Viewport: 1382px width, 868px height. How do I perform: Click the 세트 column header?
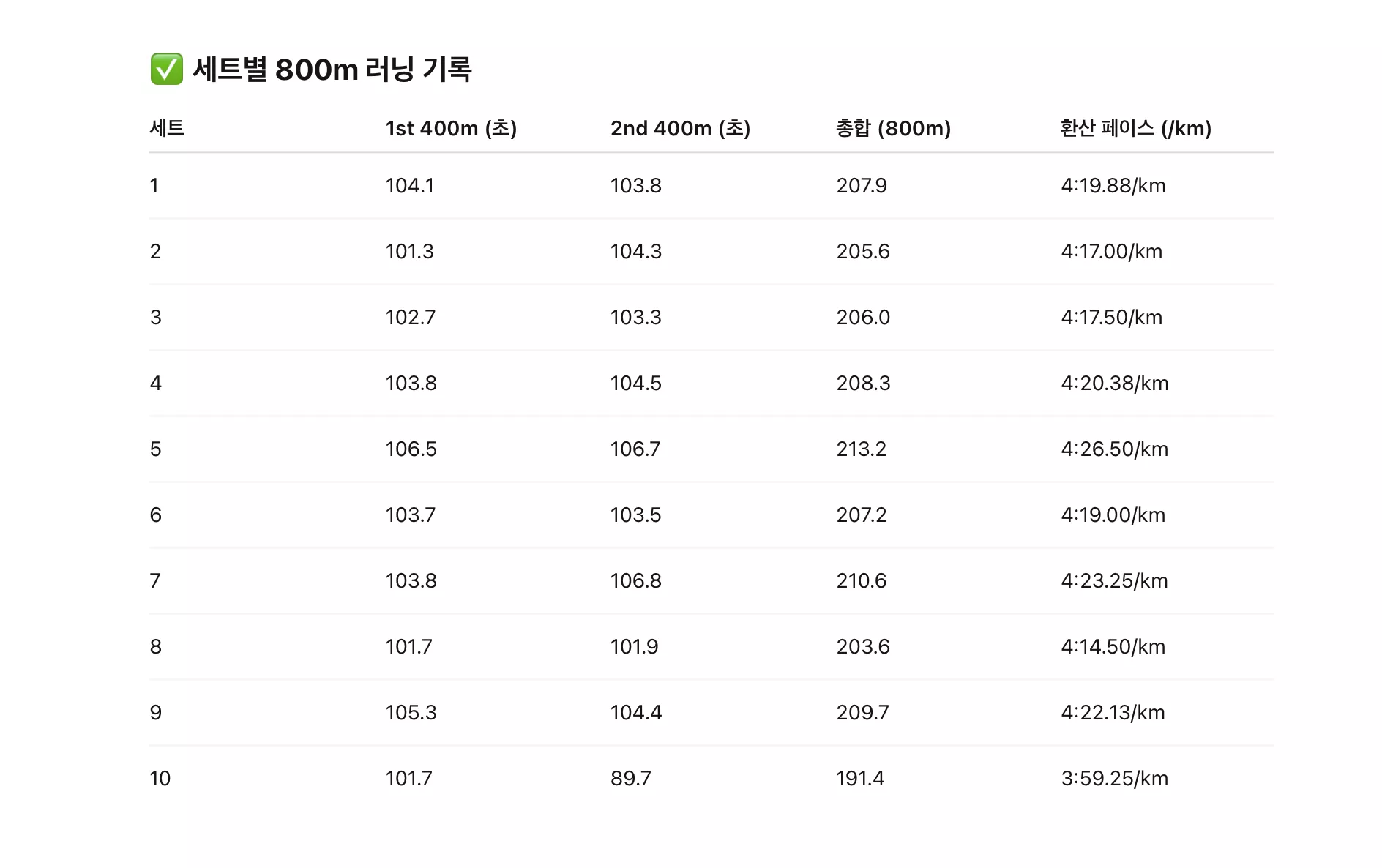(x=167, y=128)
